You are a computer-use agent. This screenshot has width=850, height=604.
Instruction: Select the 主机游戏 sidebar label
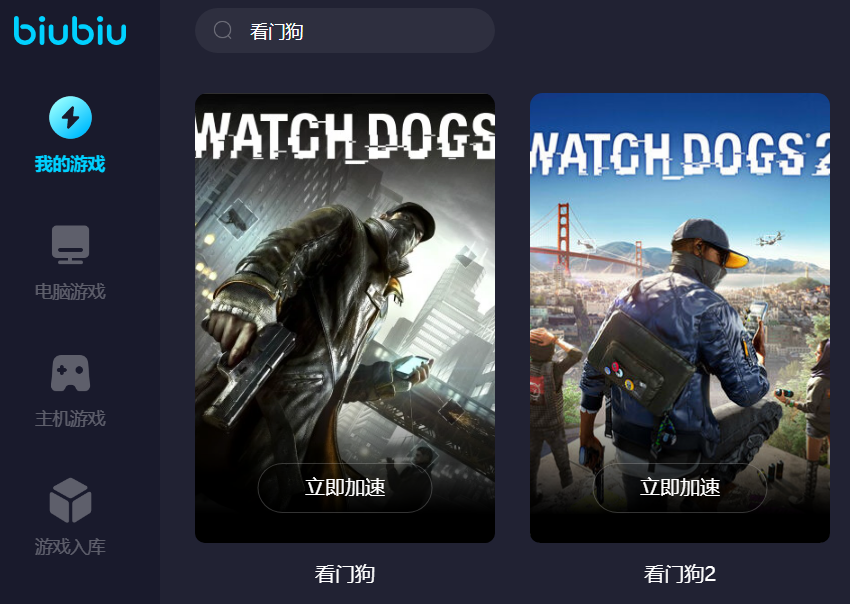click(70, 419)
